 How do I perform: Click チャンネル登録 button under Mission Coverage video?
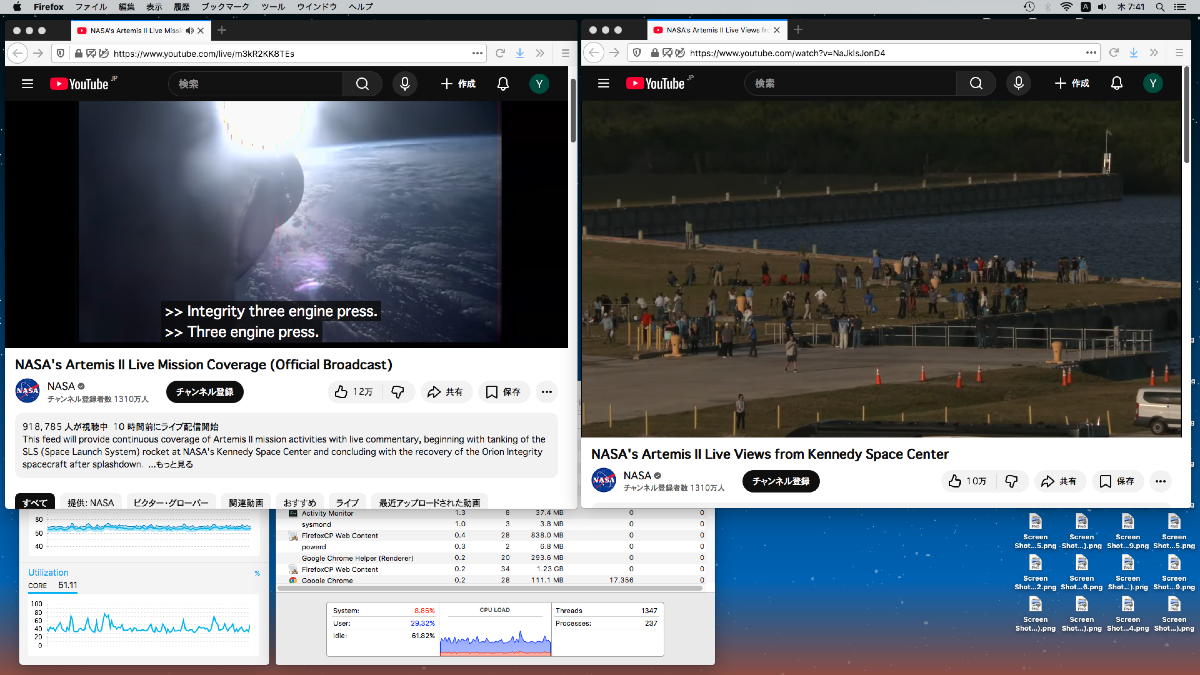204,392
